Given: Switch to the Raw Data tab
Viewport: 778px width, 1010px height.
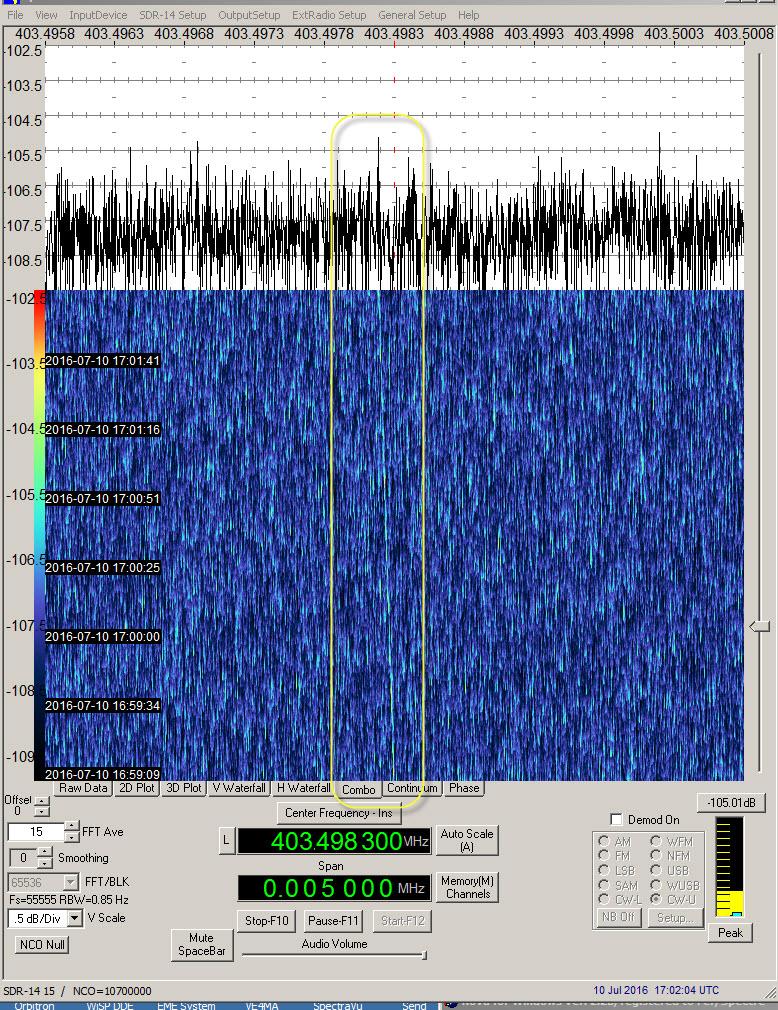Looking at the screenshot, I should point(83,788).
